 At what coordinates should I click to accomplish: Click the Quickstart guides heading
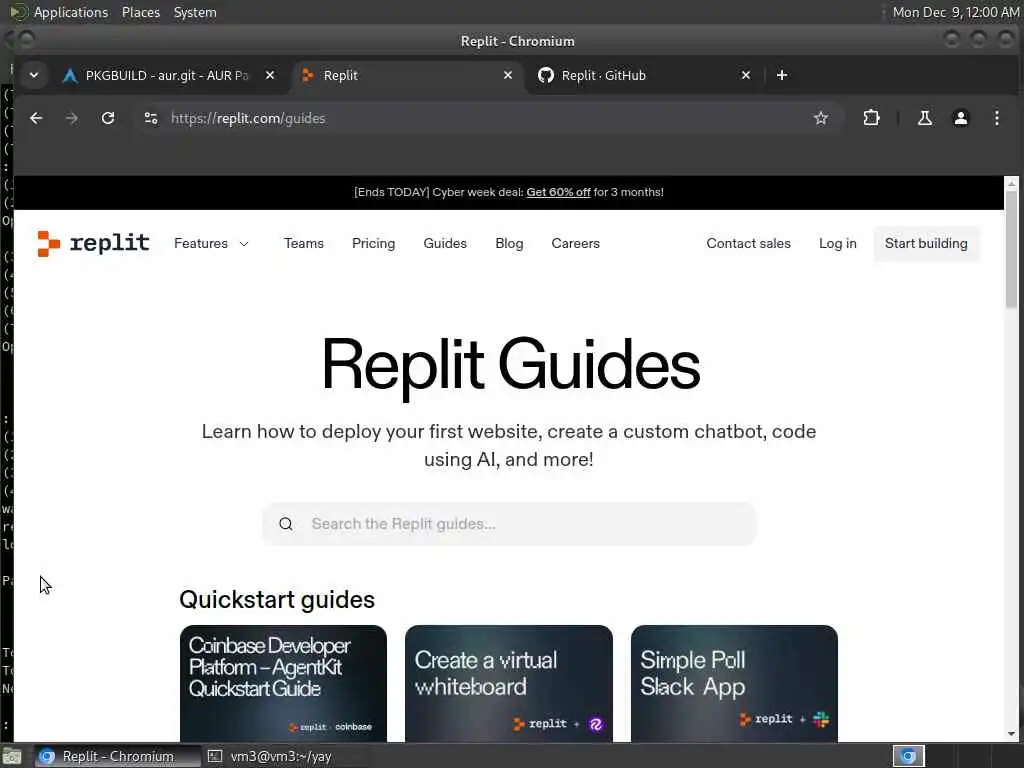[x=277, y=600]
